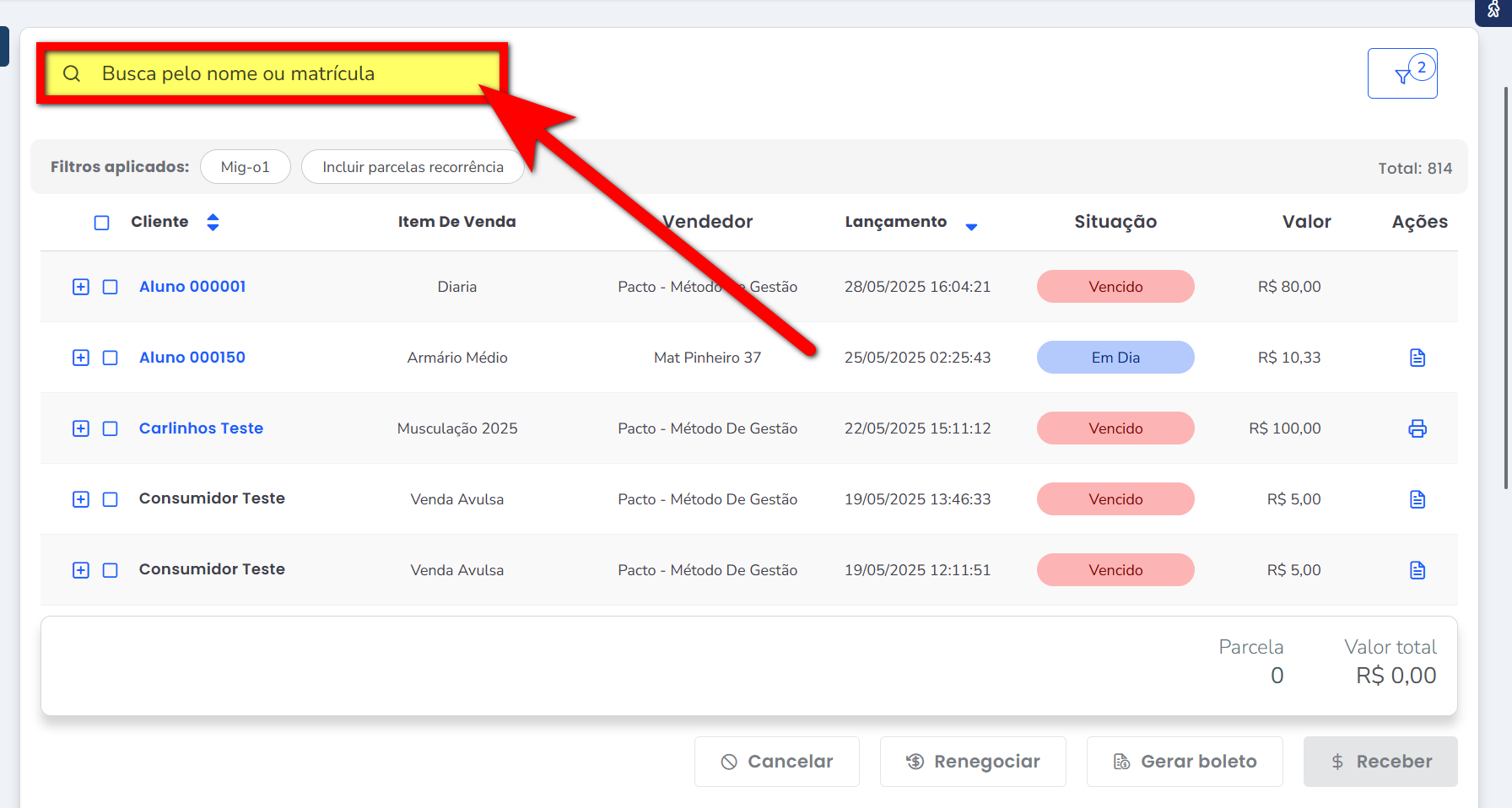Click the vertical scrollbar on the right

(x=1506, y=287)
